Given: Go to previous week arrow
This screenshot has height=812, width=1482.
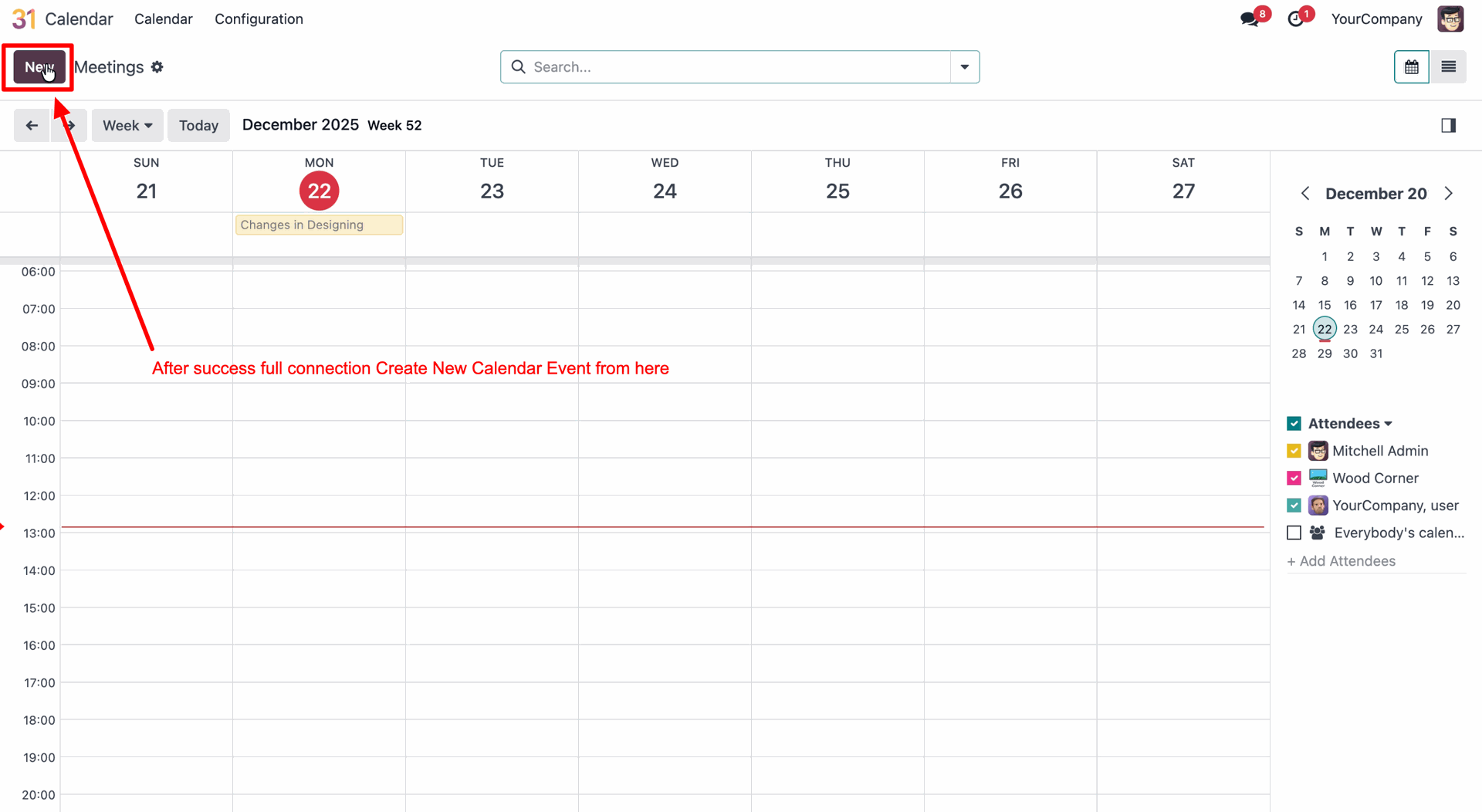Looking at the screenshot, I should [32, 126].
